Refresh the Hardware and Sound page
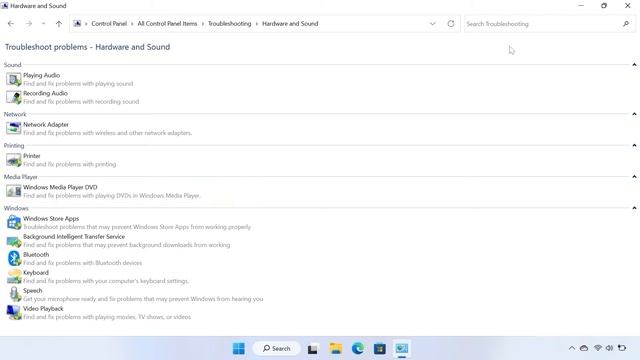640x360 pixels. pos(451,24)
